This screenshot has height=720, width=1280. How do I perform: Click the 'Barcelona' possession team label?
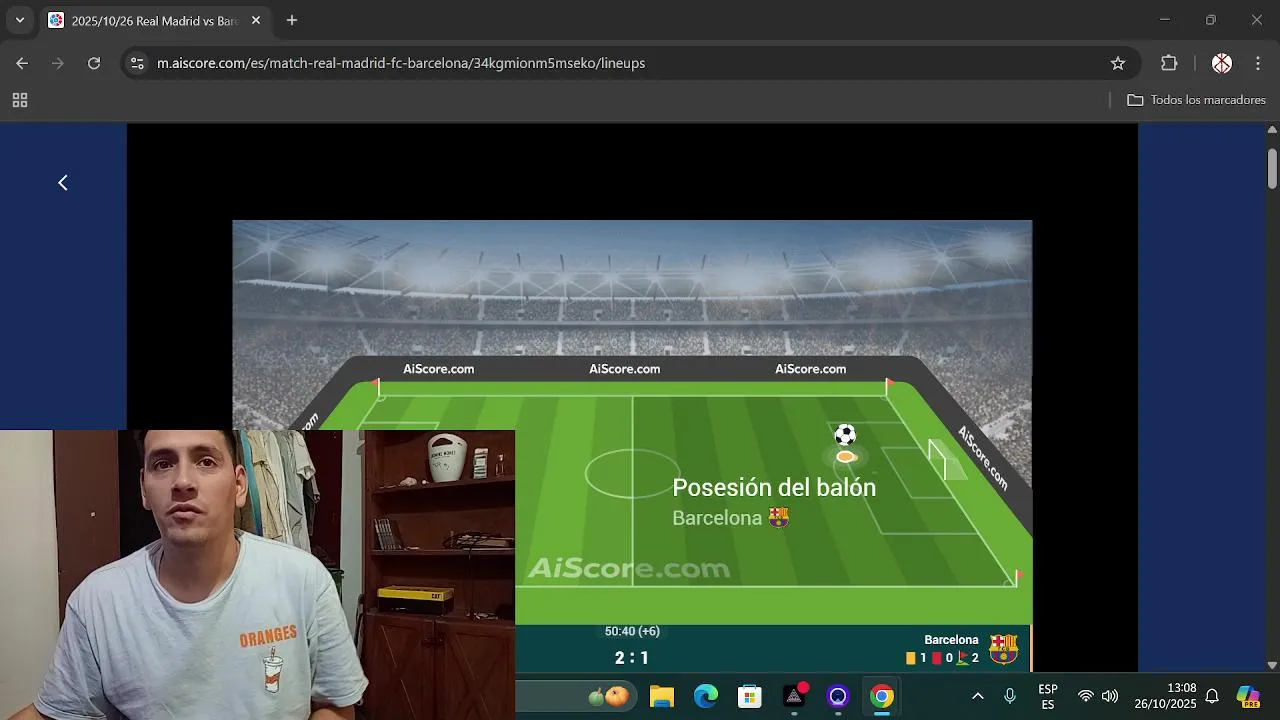pos(717,518)
